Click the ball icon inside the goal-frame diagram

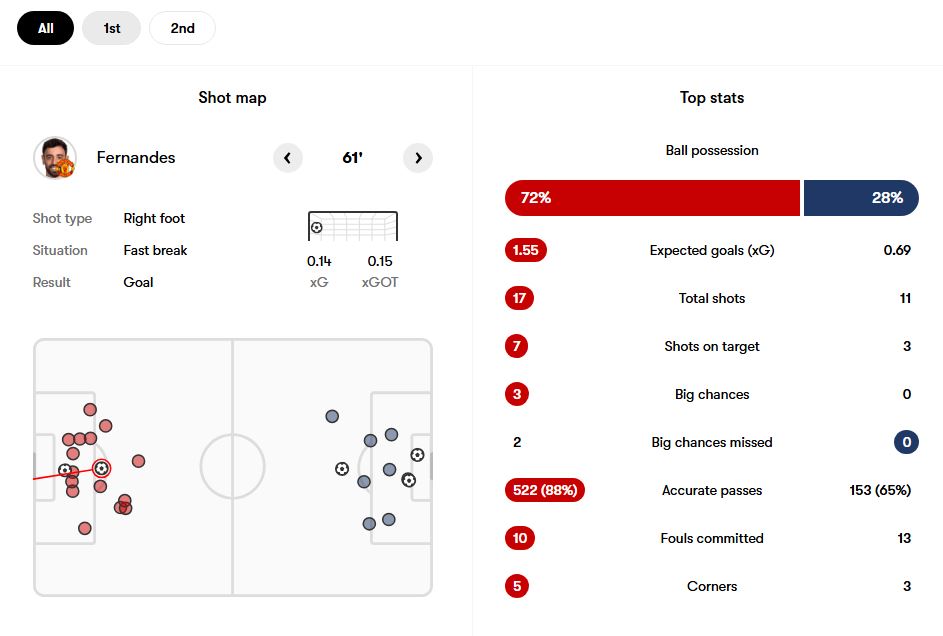point(316,227)
